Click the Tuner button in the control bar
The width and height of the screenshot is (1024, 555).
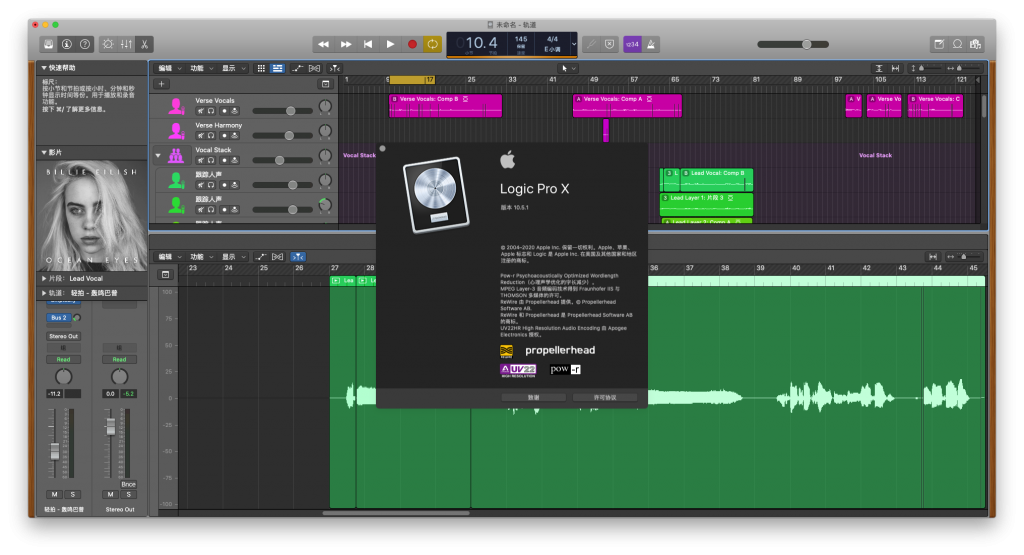pyautogui.click(x=591, y=44)
